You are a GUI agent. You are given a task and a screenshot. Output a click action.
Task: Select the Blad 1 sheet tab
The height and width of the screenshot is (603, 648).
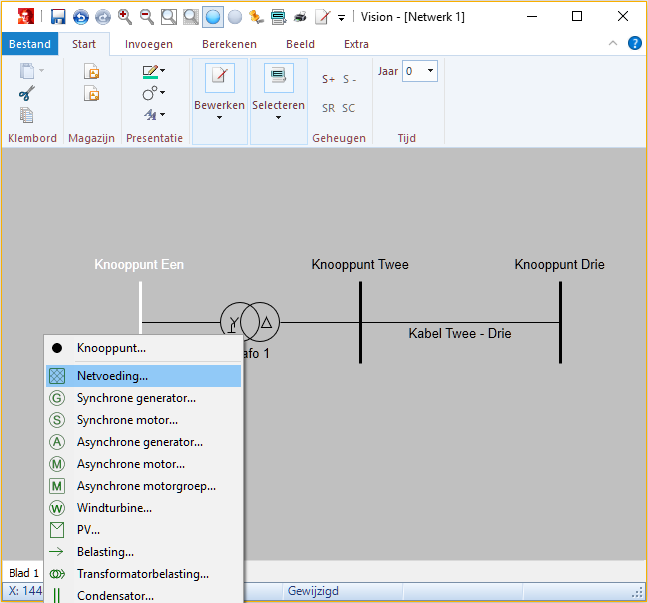pyautogui.click(x=23, y=573)
